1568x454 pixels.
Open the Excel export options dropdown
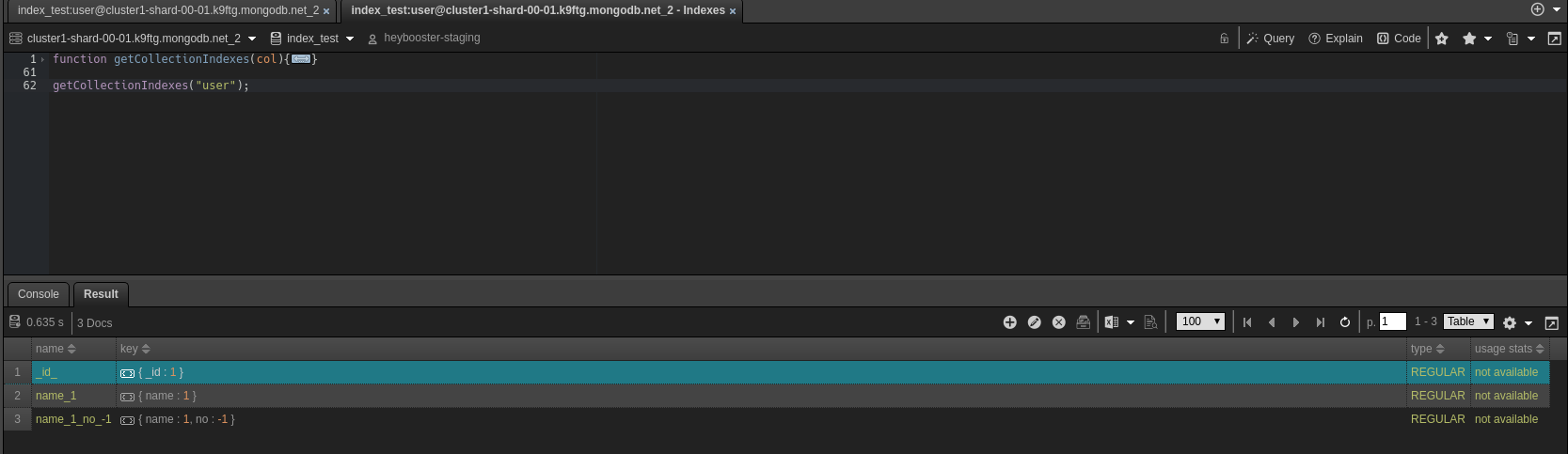coord(1131,322)
